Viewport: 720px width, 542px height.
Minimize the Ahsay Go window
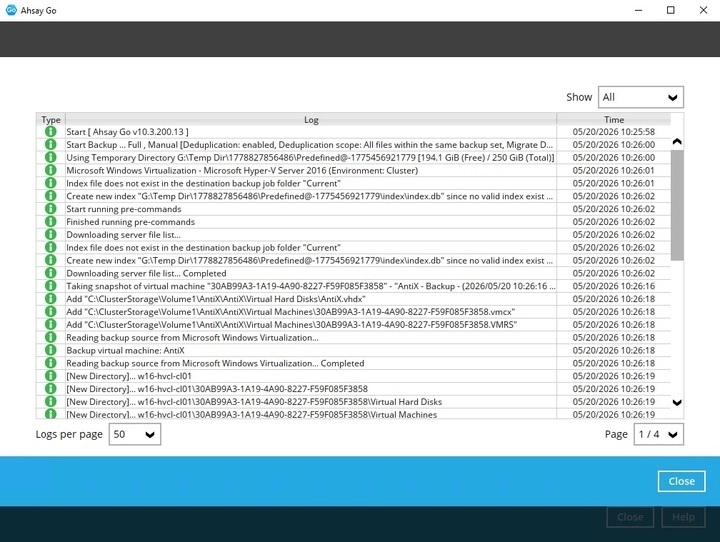(638, 10)
